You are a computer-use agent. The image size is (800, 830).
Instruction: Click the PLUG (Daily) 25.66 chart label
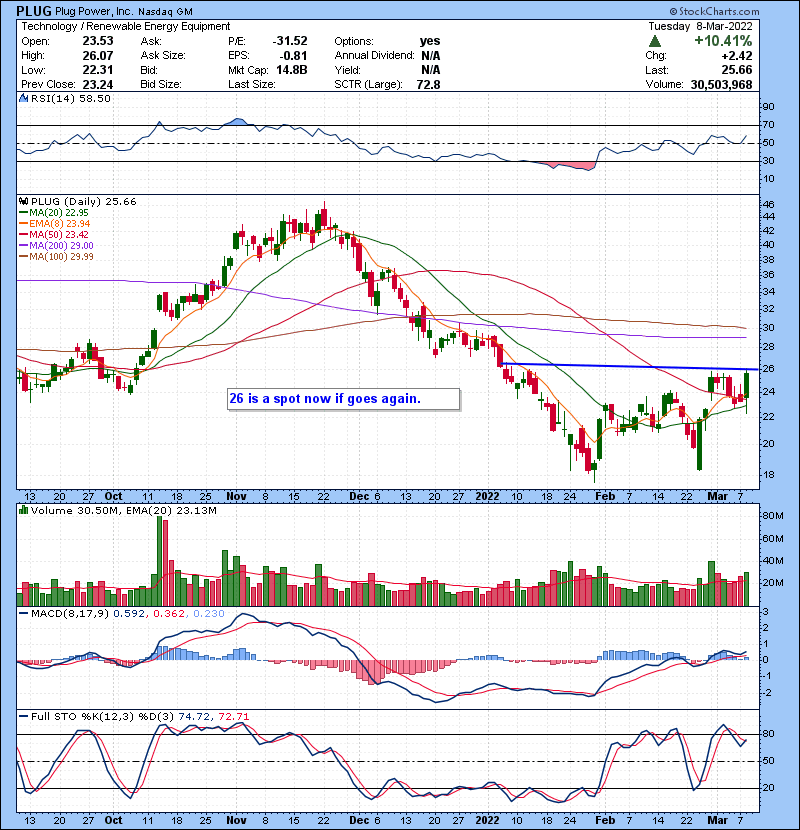click(84, 202)
